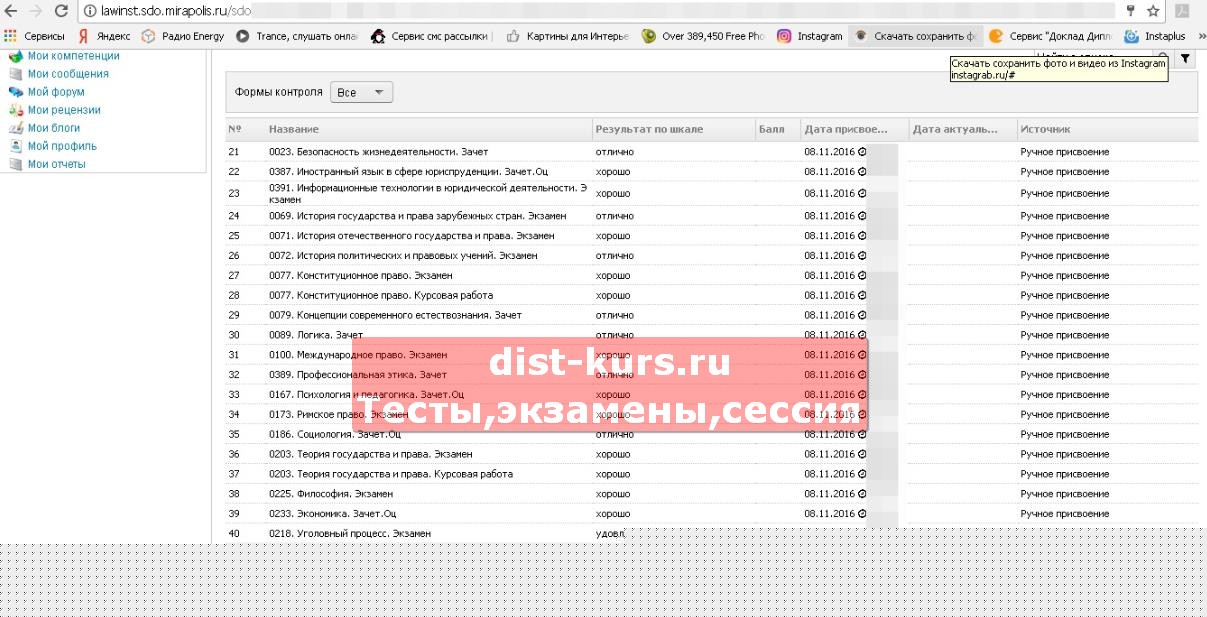Open the Яндекс bookmark

[x=104, y=36]
